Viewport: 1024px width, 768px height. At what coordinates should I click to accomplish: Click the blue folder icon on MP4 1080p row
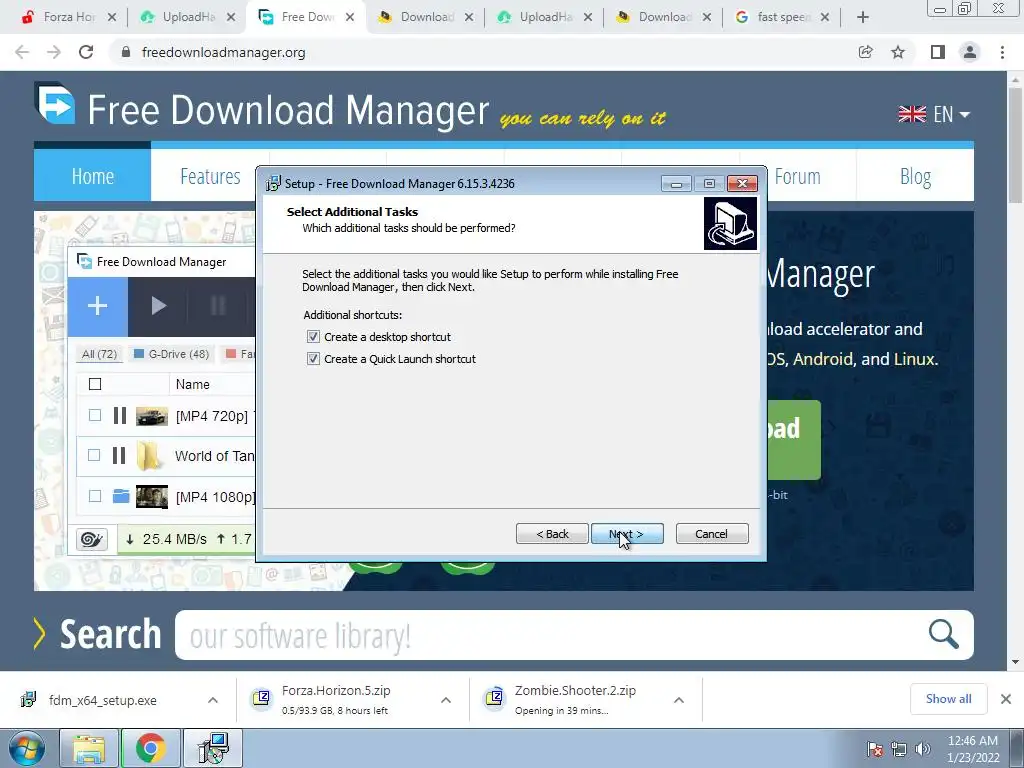121,496
